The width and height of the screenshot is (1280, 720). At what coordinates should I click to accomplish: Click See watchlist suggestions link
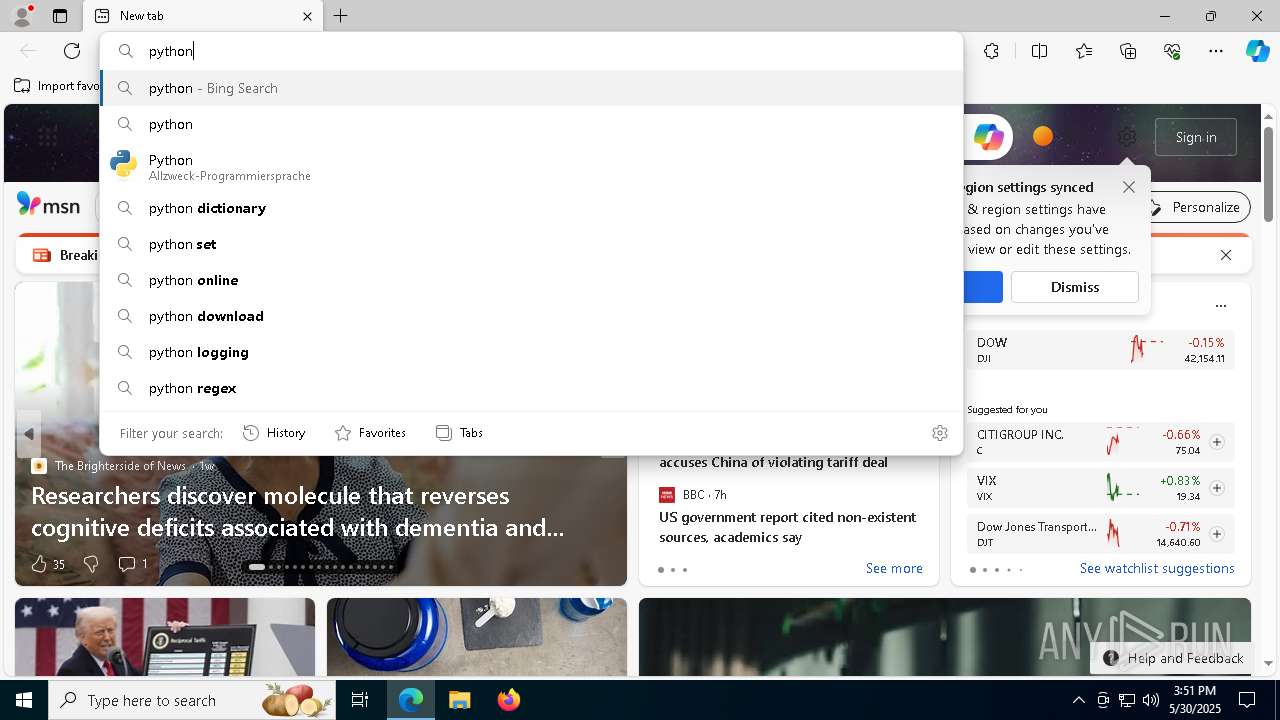point(1157,568)
